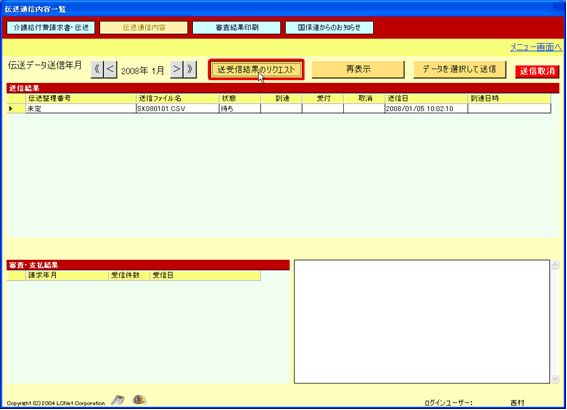
Task: Click scroll down arrow of message box
Action: [x=555, y=379]
